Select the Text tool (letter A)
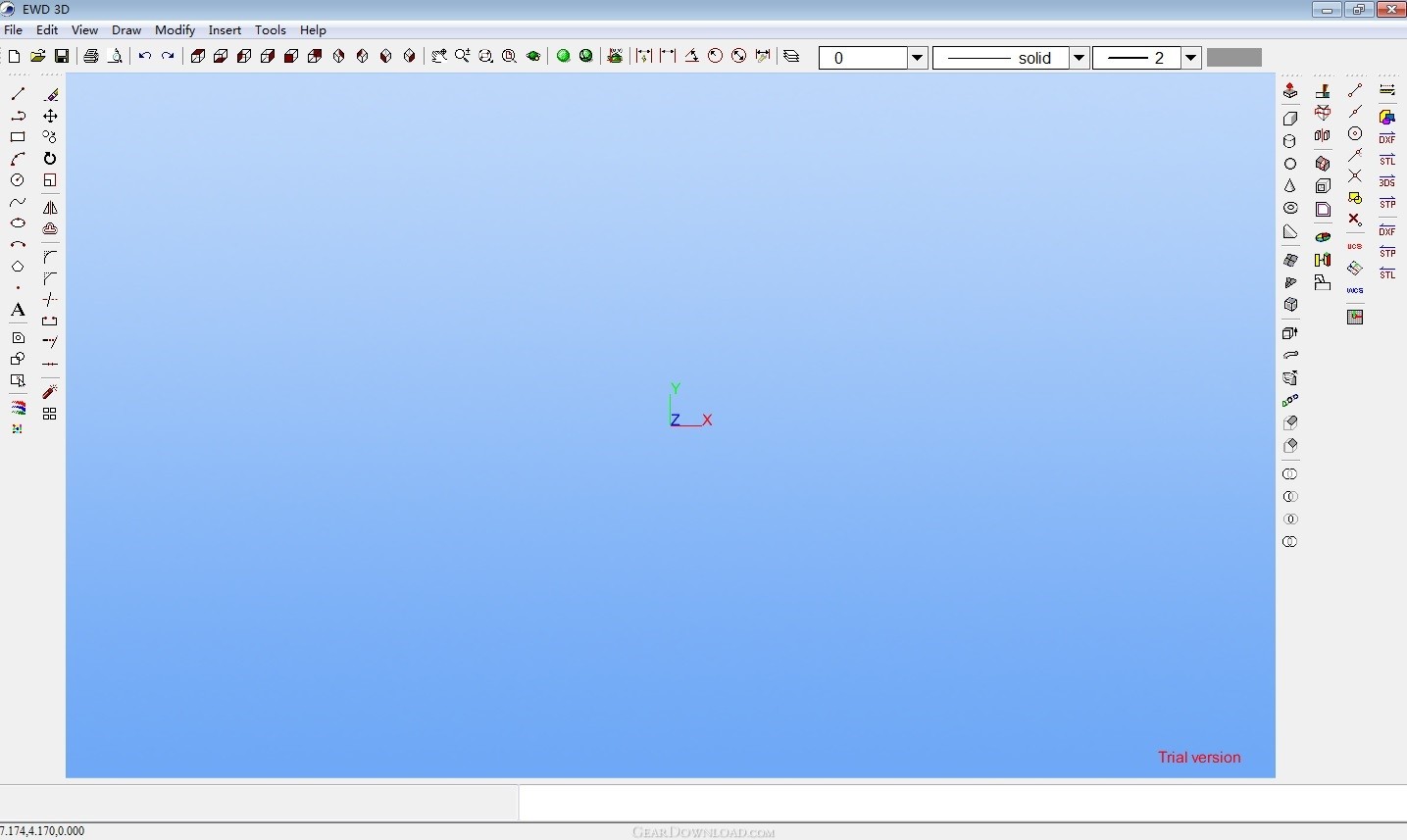 18,310
